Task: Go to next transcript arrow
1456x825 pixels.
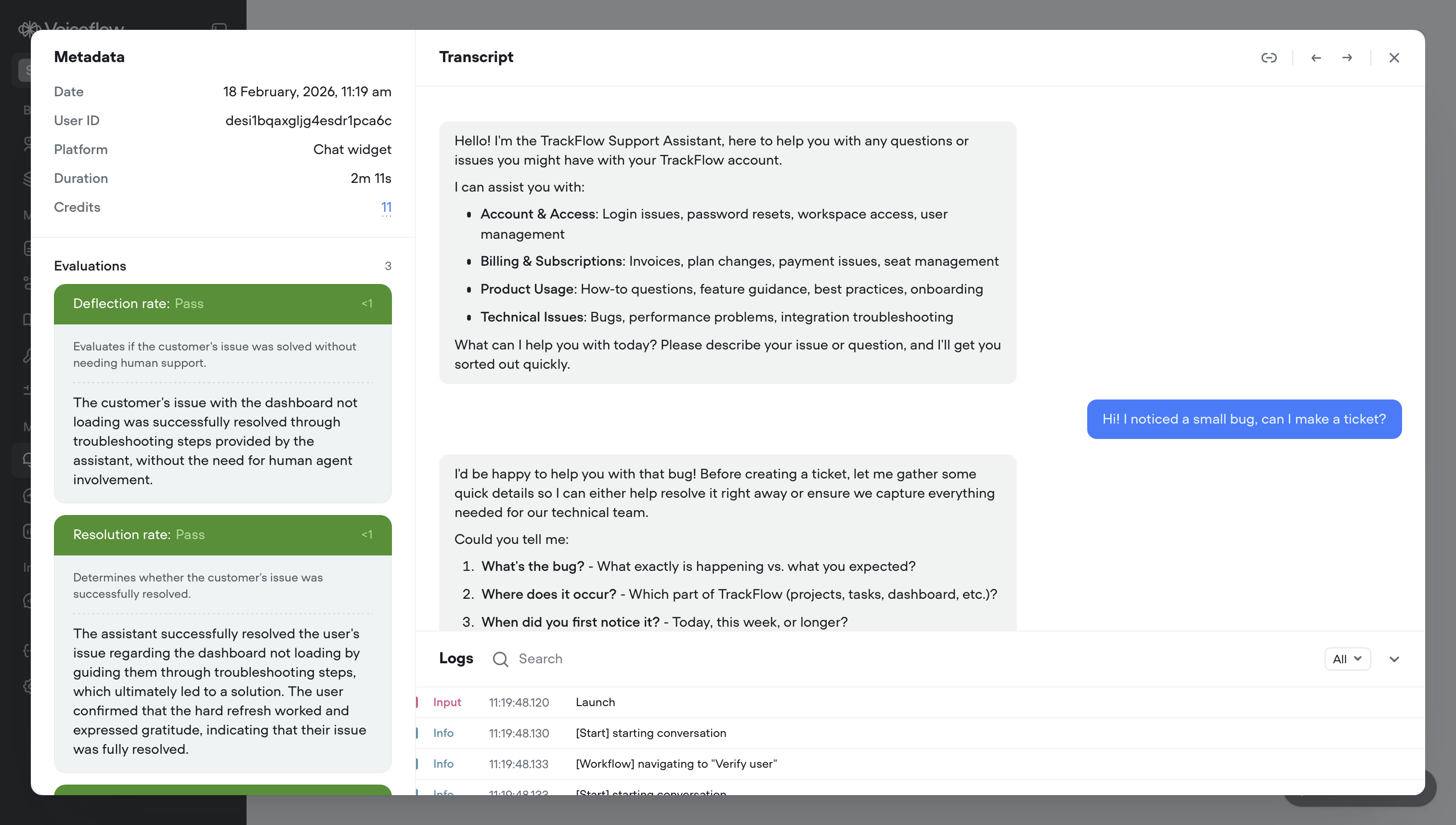Action: click(x=1347, y=58)
